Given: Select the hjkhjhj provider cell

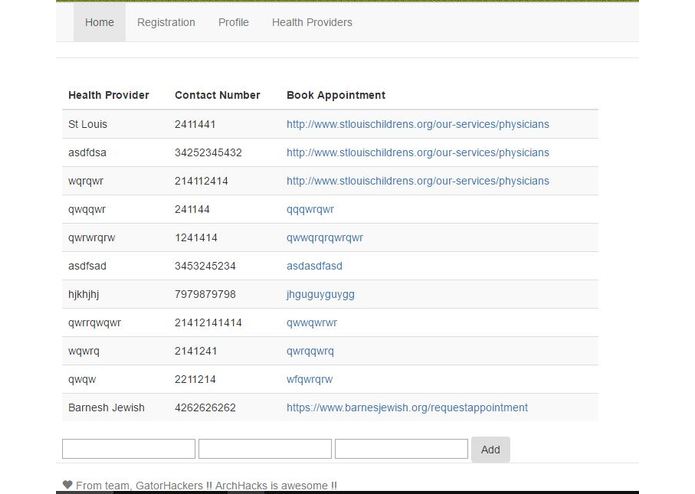Looking at the screenshot, I should 83,295.
